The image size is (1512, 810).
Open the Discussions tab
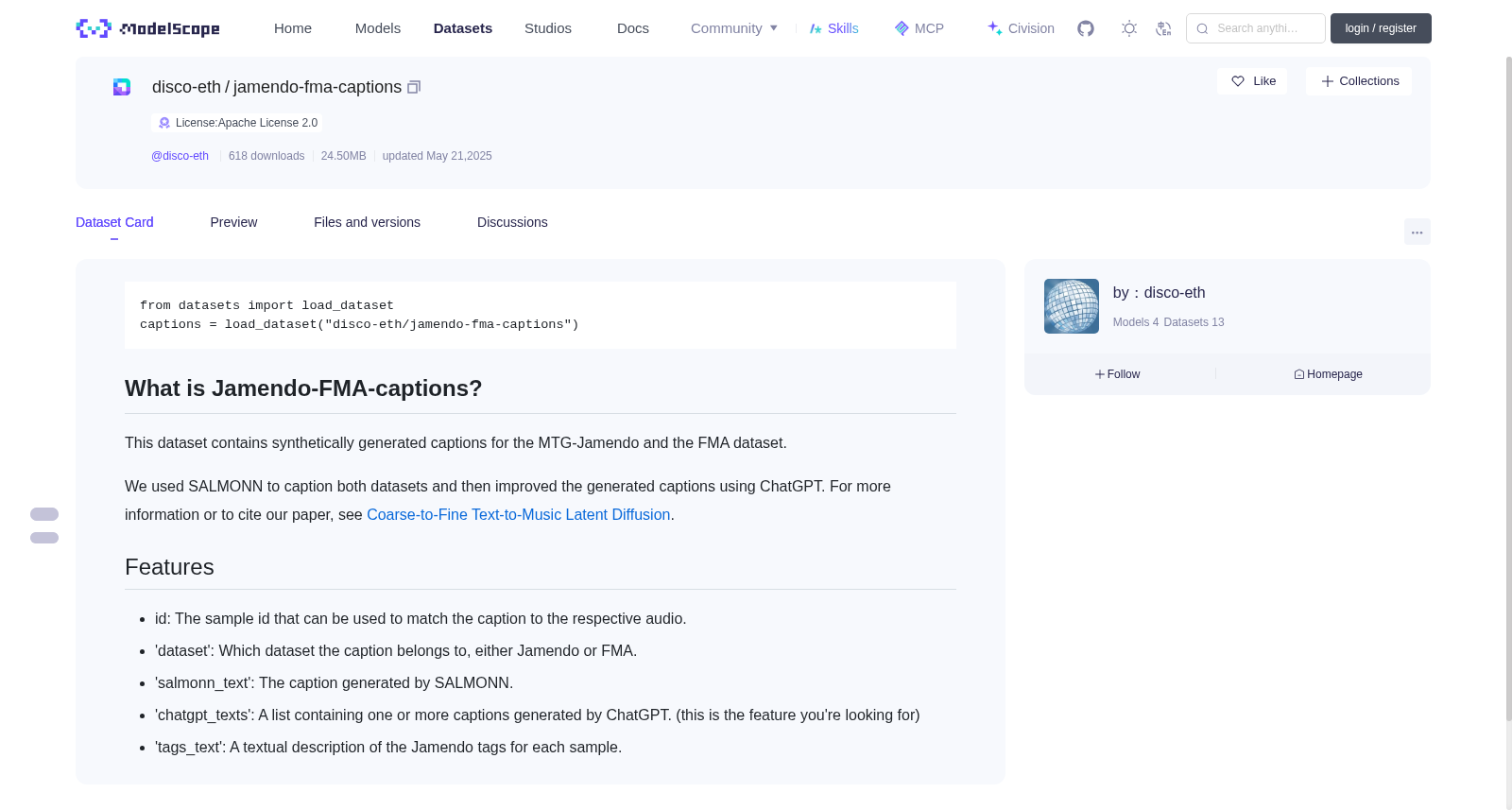click(512, 222)
